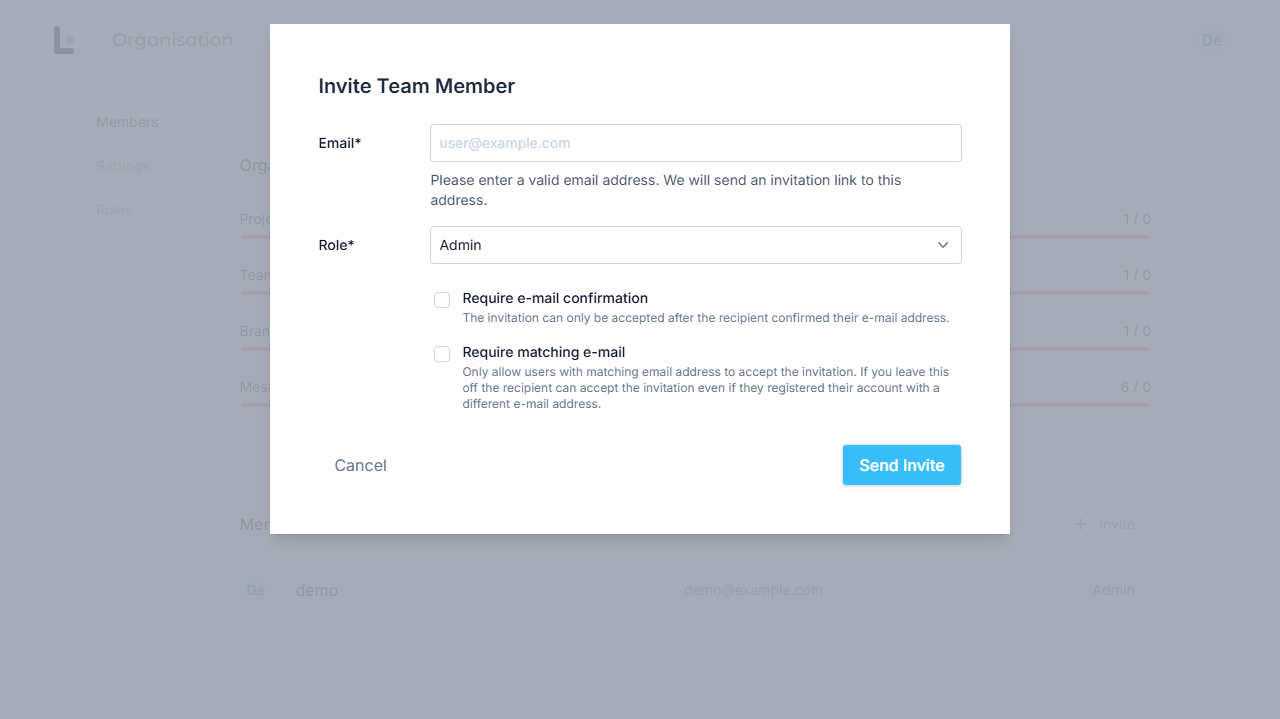This screenshot has width=1280, height=719.
Task: Enable the Require e-mail confirmation checkbox
Action: [442, 300]
